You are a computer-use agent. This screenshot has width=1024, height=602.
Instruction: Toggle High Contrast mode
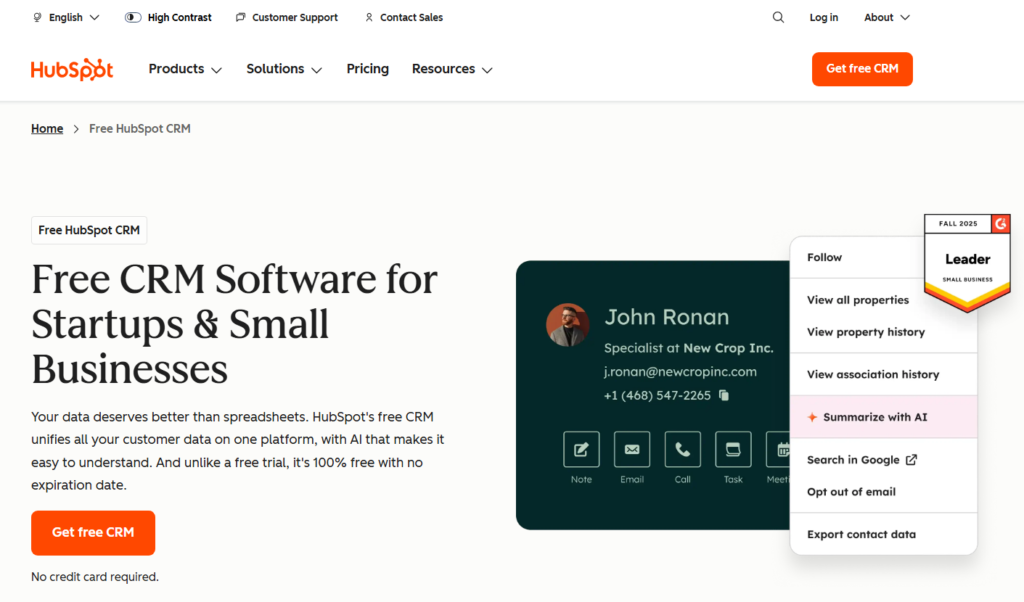[x=168, y=17]
